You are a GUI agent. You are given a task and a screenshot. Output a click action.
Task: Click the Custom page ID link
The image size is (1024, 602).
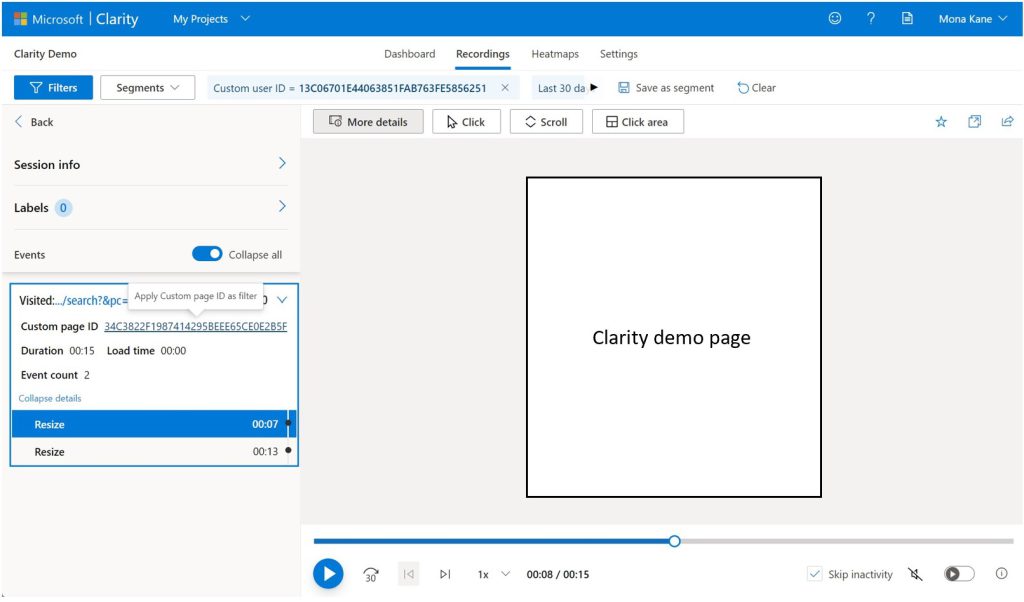coord(195,326)
